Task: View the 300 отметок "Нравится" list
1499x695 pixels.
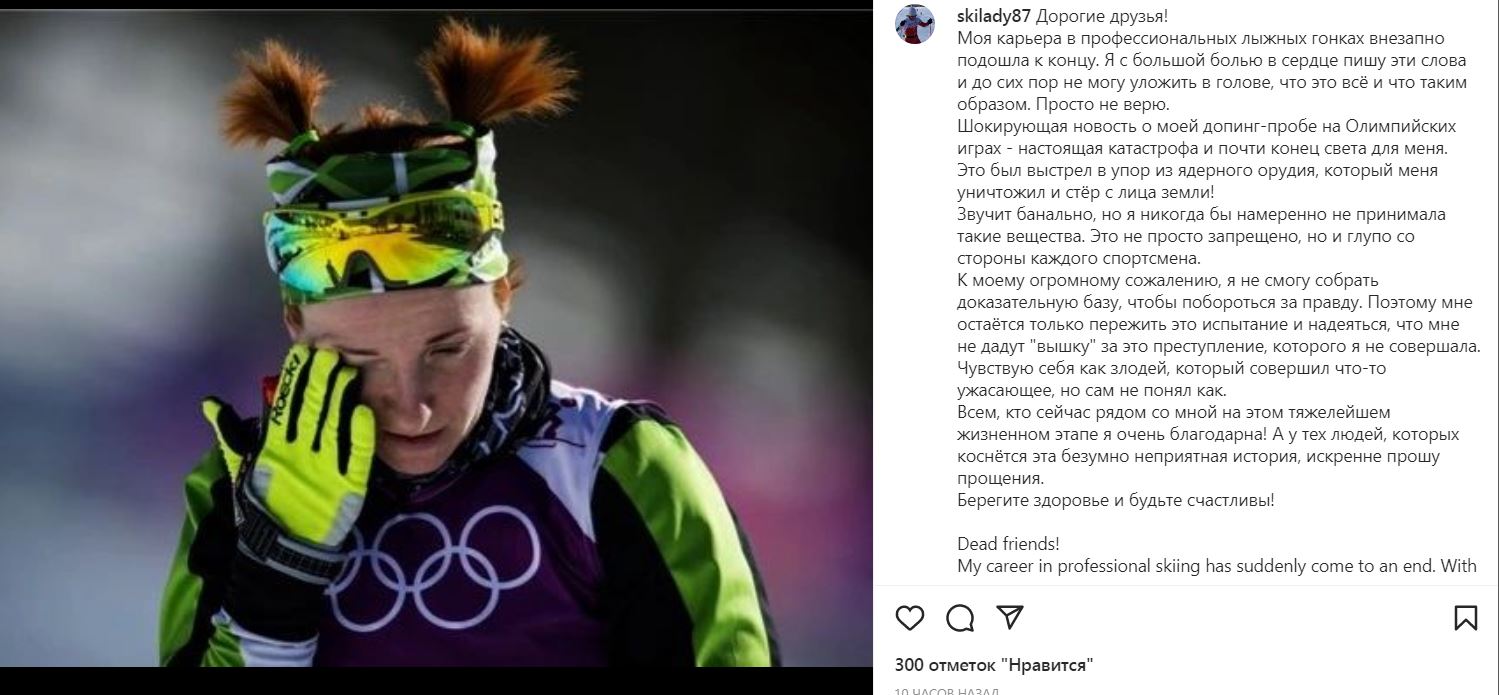Action: tap(994, 665)
